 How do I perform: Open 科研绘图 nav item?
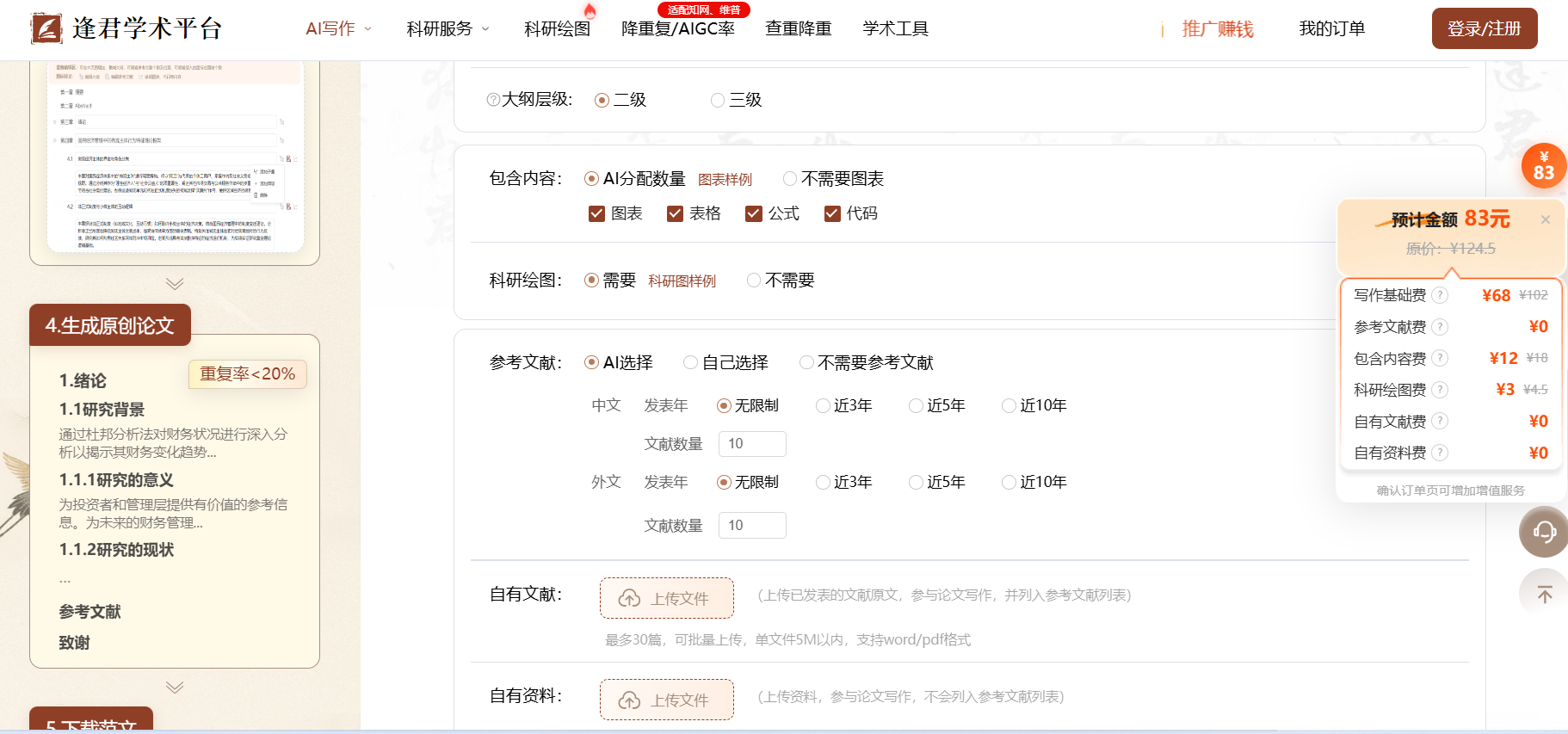(558, 28)
